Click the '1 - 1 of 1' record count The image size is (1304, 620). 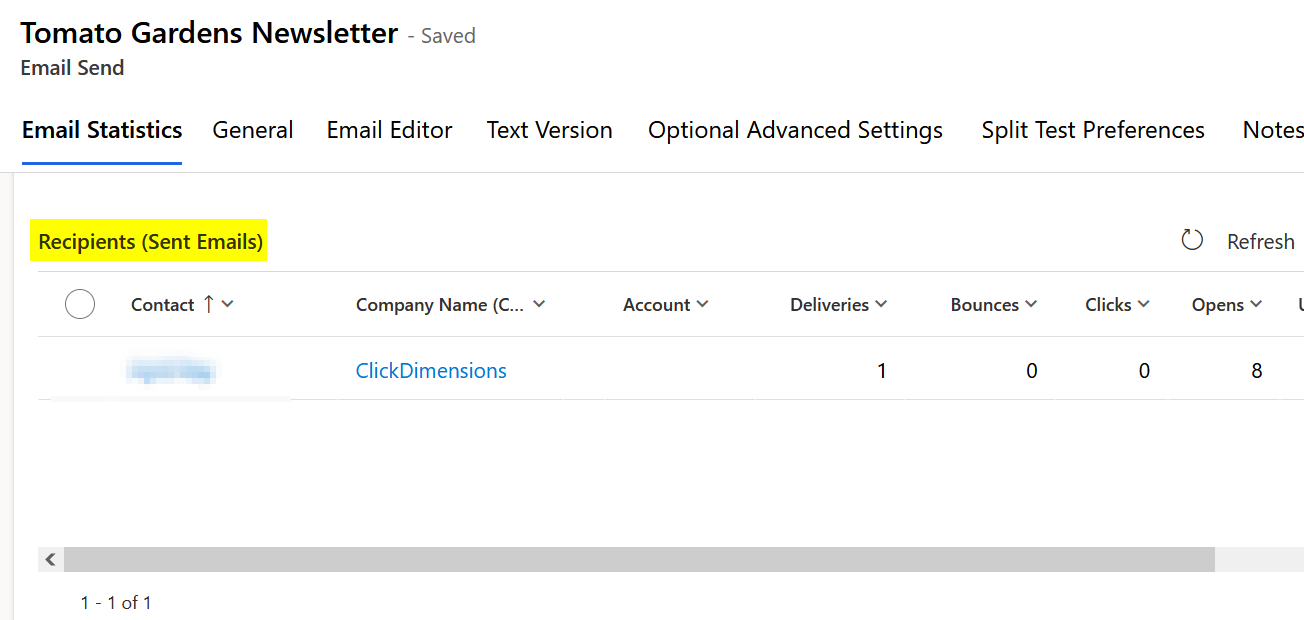tap(116, 603)
